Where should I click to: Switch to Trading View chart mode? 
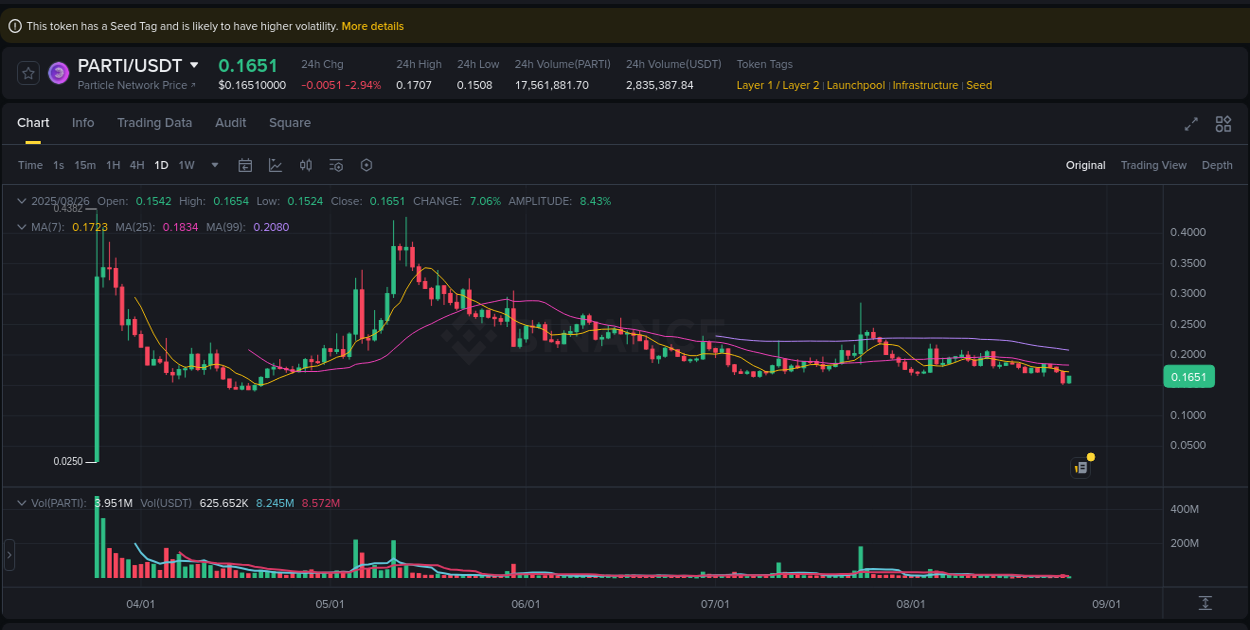click(1154, 165)
